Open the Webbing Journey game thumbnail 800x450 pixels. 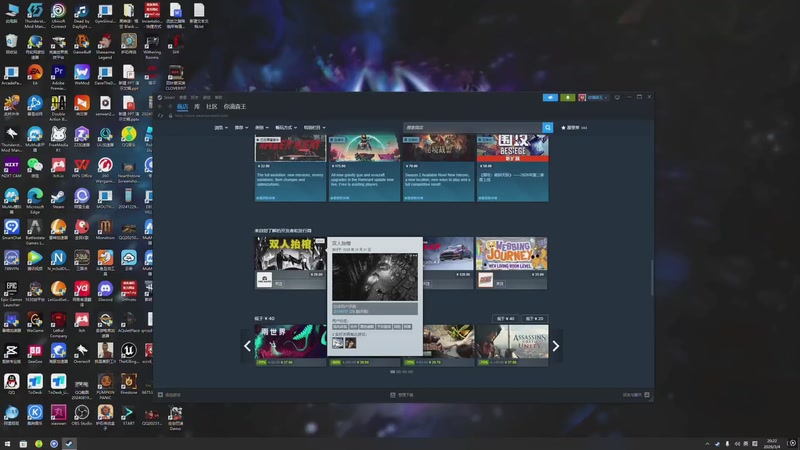(511, 254)
